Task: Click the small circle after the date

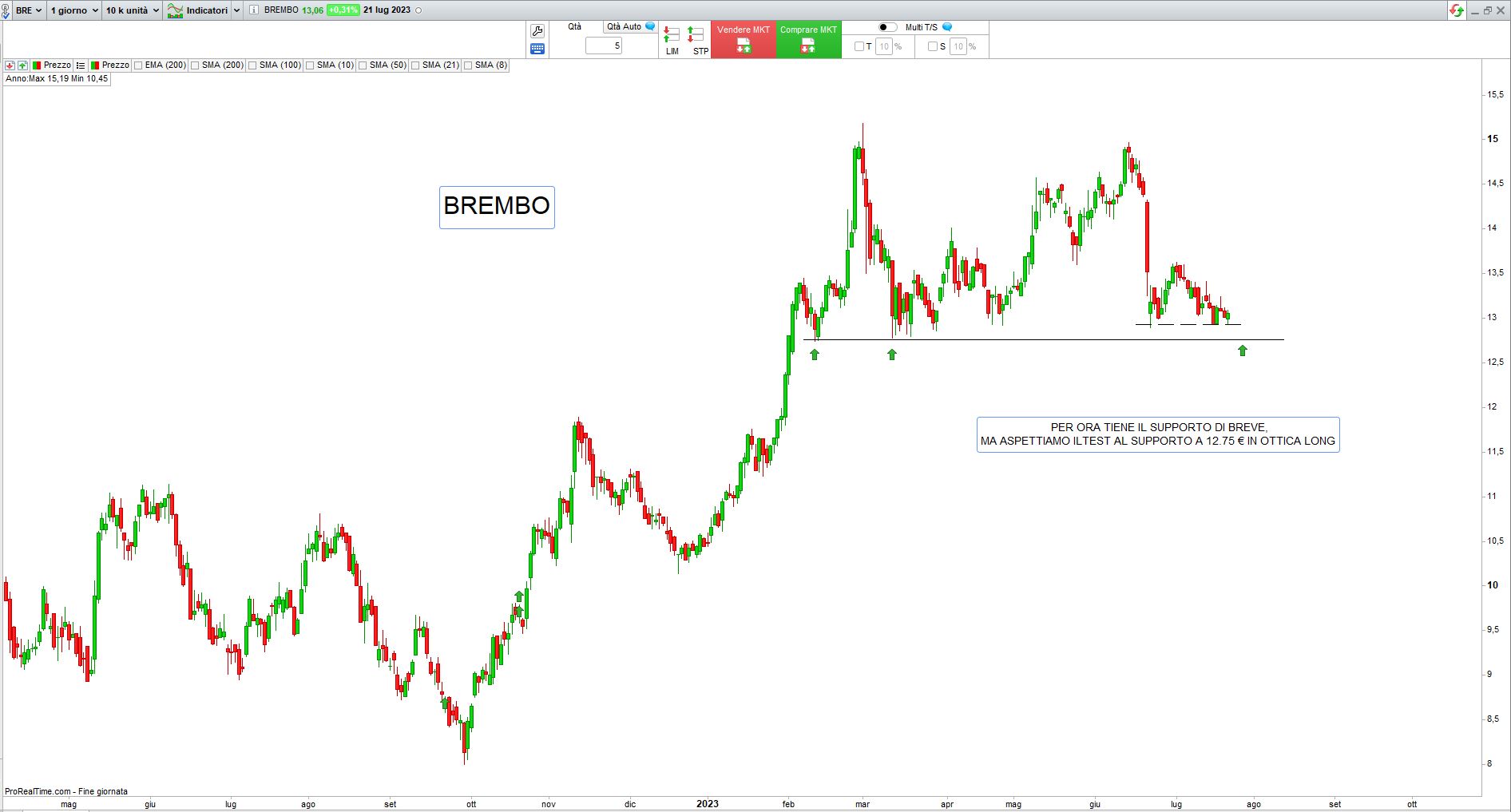Action: pyautogui.click(x=419, y=10)
